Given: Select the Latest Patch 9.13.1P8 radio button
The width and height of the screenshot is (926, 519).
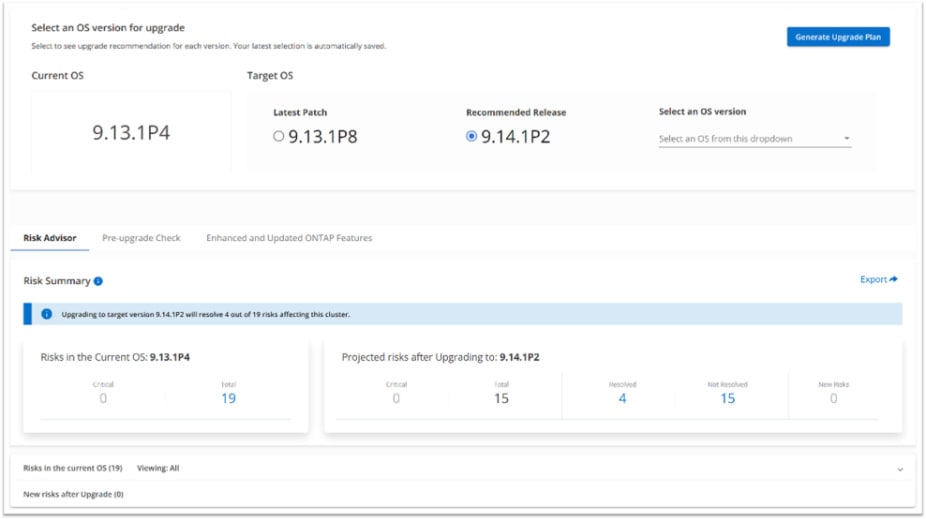Looking at the screenshot, I should coord(279,137).
